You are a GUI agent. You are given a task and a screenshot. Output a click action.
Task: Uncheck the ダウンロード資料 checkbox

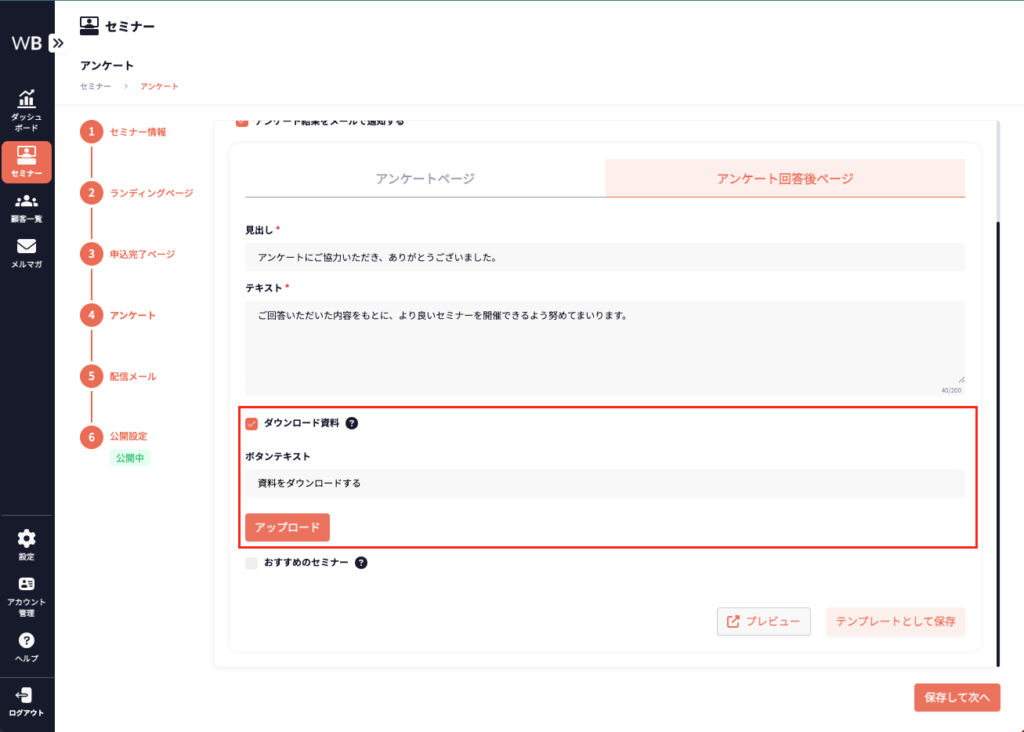[252, 423]
